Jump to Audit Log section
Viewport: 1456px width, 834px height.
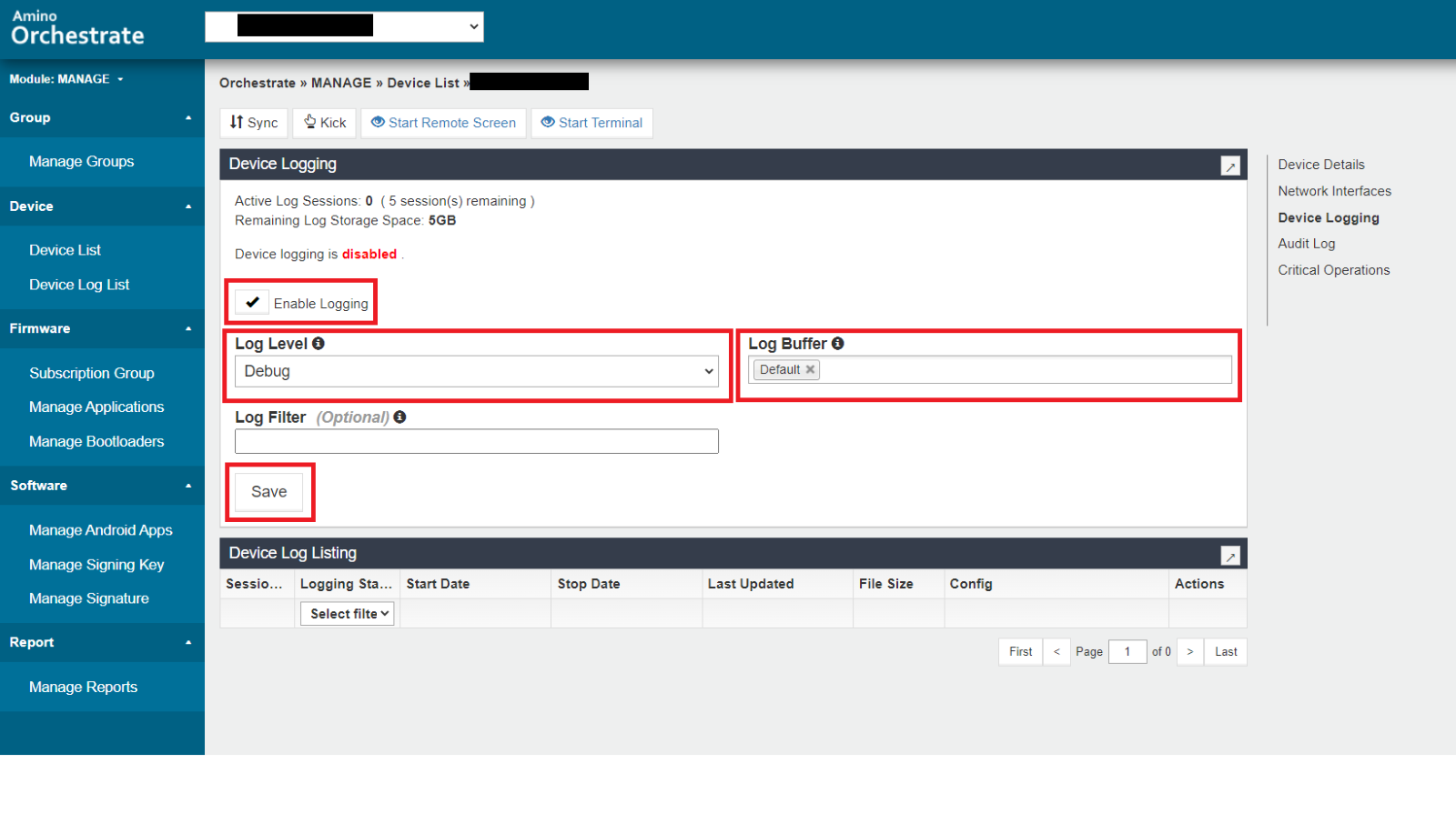[x=1306, y=244]
